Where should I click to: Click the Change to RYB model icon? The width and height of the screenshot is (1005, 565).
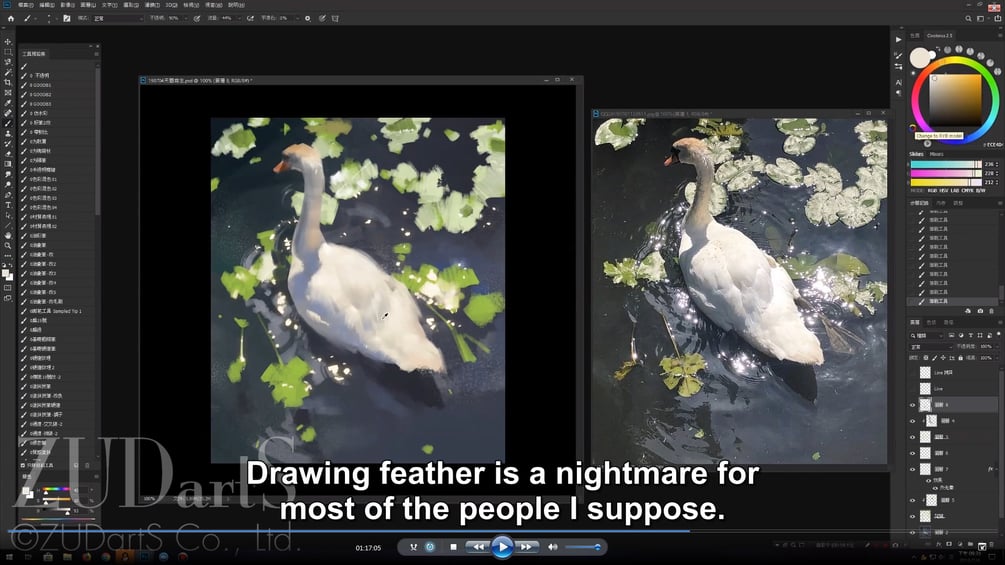[x=913, y=128]
